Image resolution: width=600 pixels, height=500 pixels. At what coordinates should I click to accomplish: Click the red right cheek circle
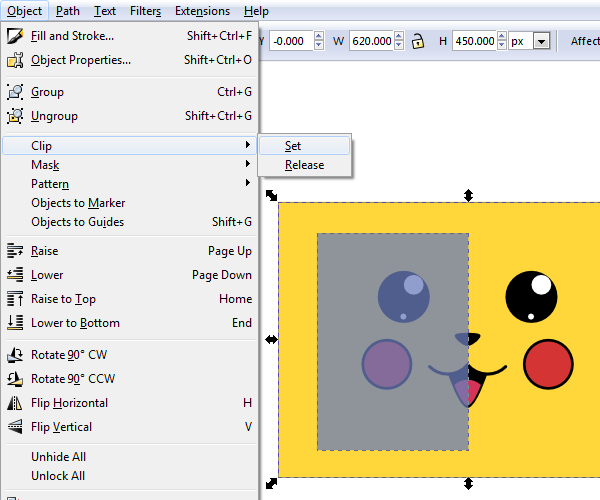[x=548, y=364]
